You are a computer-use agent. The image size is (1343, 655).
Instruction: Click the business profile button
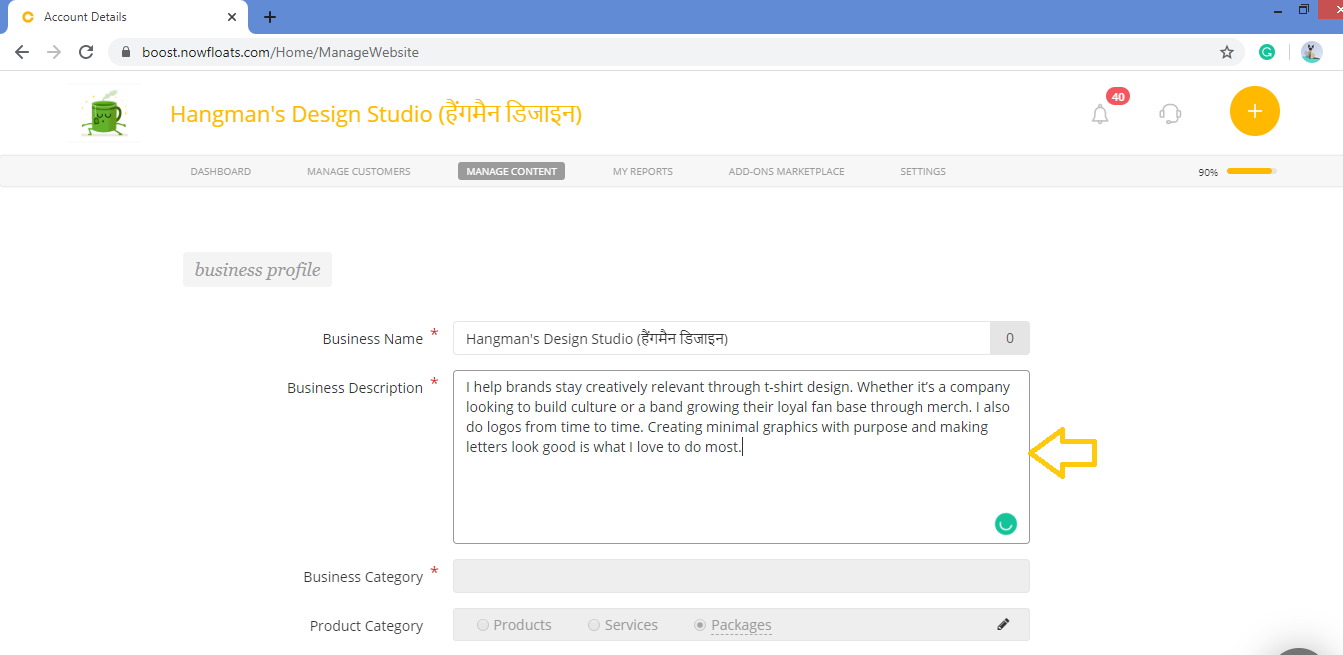click(256, 269)
